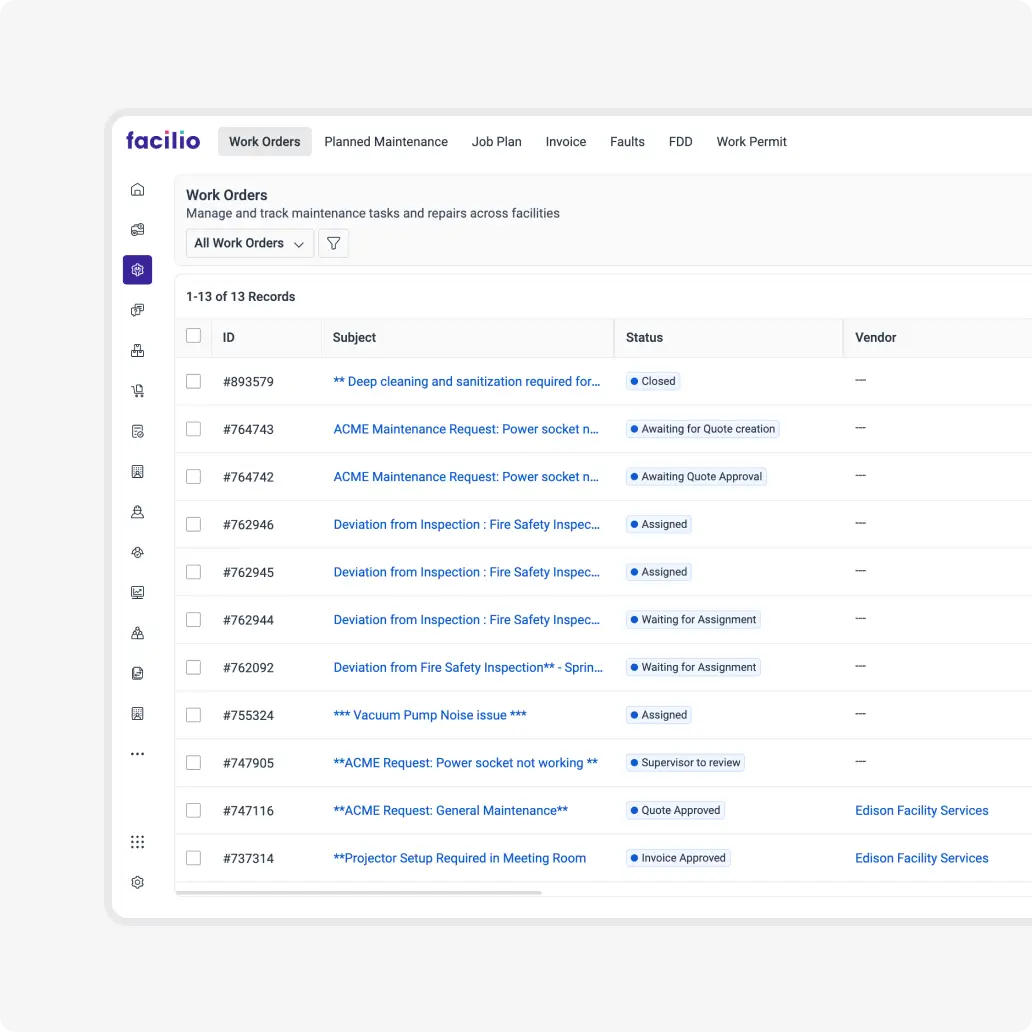
Task: Switch to the Planned Maintenance tab
Action: pos(386,141)
